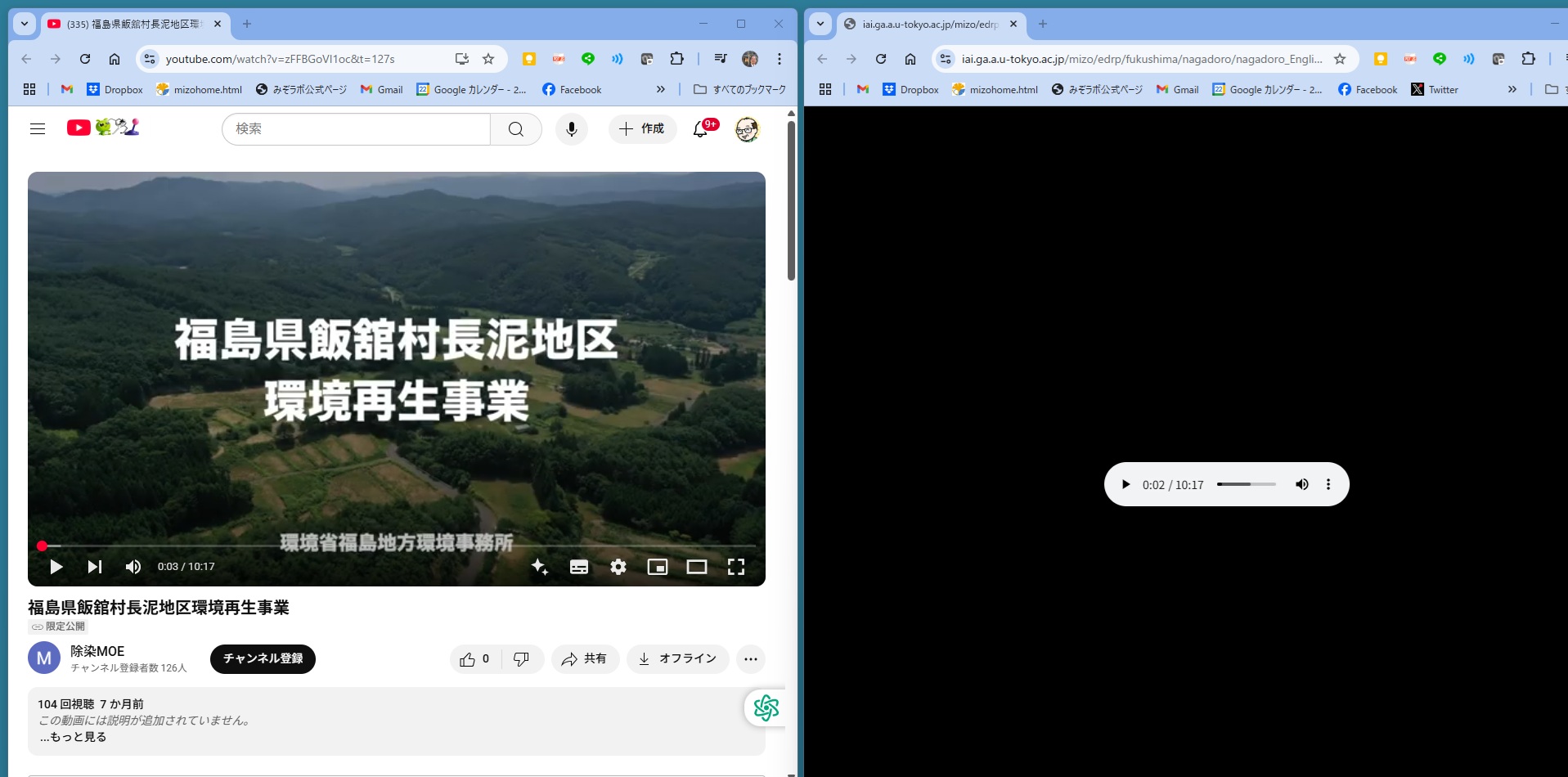The height and width of the screenshot is (777, 1568).
Task: Open YouTube hamburger guide menu
Action: (x=38, y=128)
